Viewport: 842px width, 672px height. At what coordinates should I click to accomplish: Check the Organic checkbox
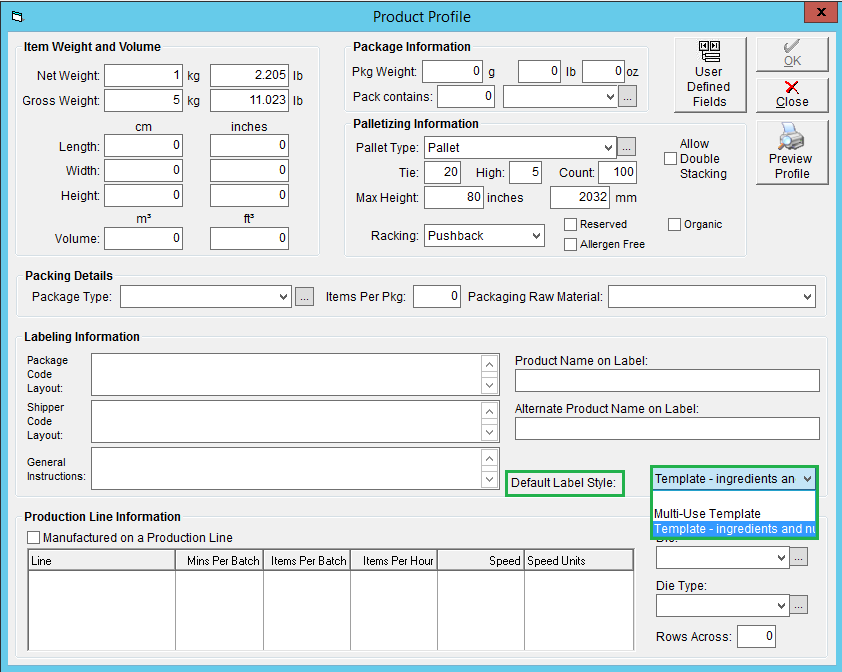click(x=674, y=224)
